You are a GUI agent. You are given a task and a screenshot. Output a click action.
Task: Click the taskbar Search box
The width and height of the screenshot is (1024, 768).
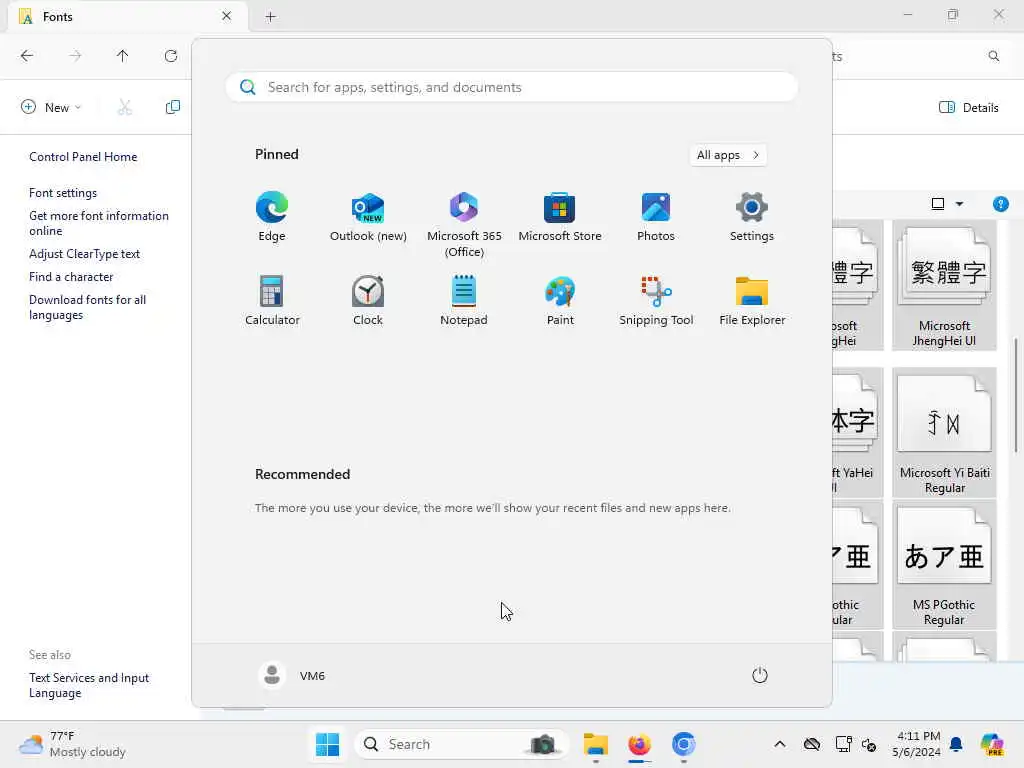[461, 744]
